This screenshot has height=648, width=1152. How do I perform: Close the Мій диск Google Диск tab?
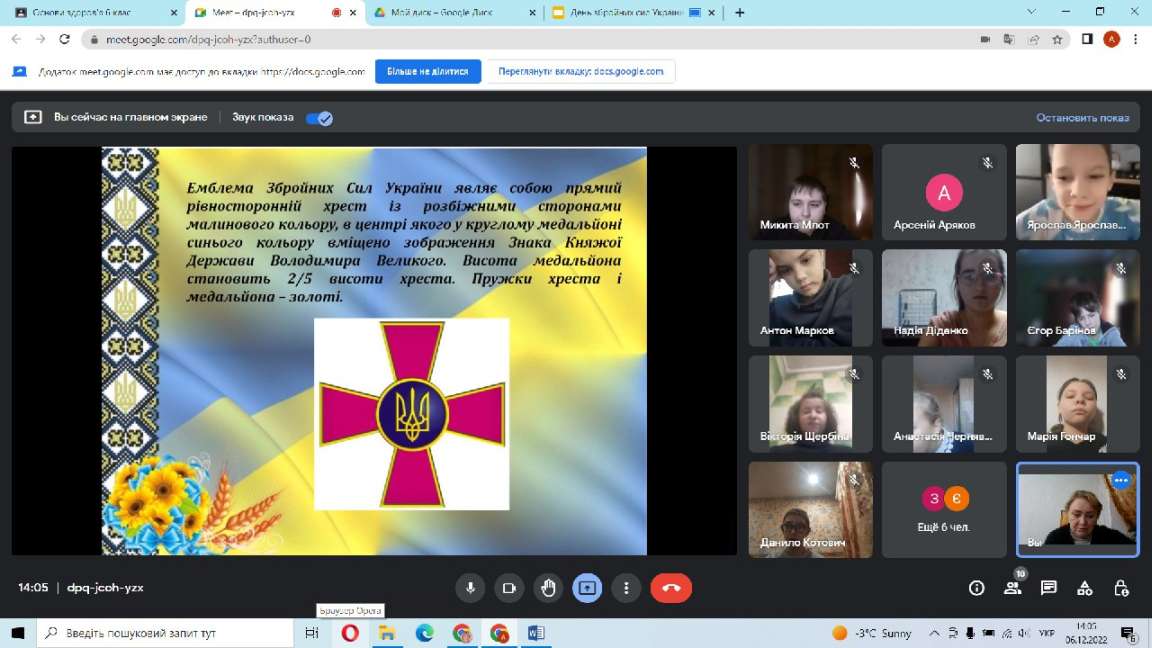(x=532, y=12)
